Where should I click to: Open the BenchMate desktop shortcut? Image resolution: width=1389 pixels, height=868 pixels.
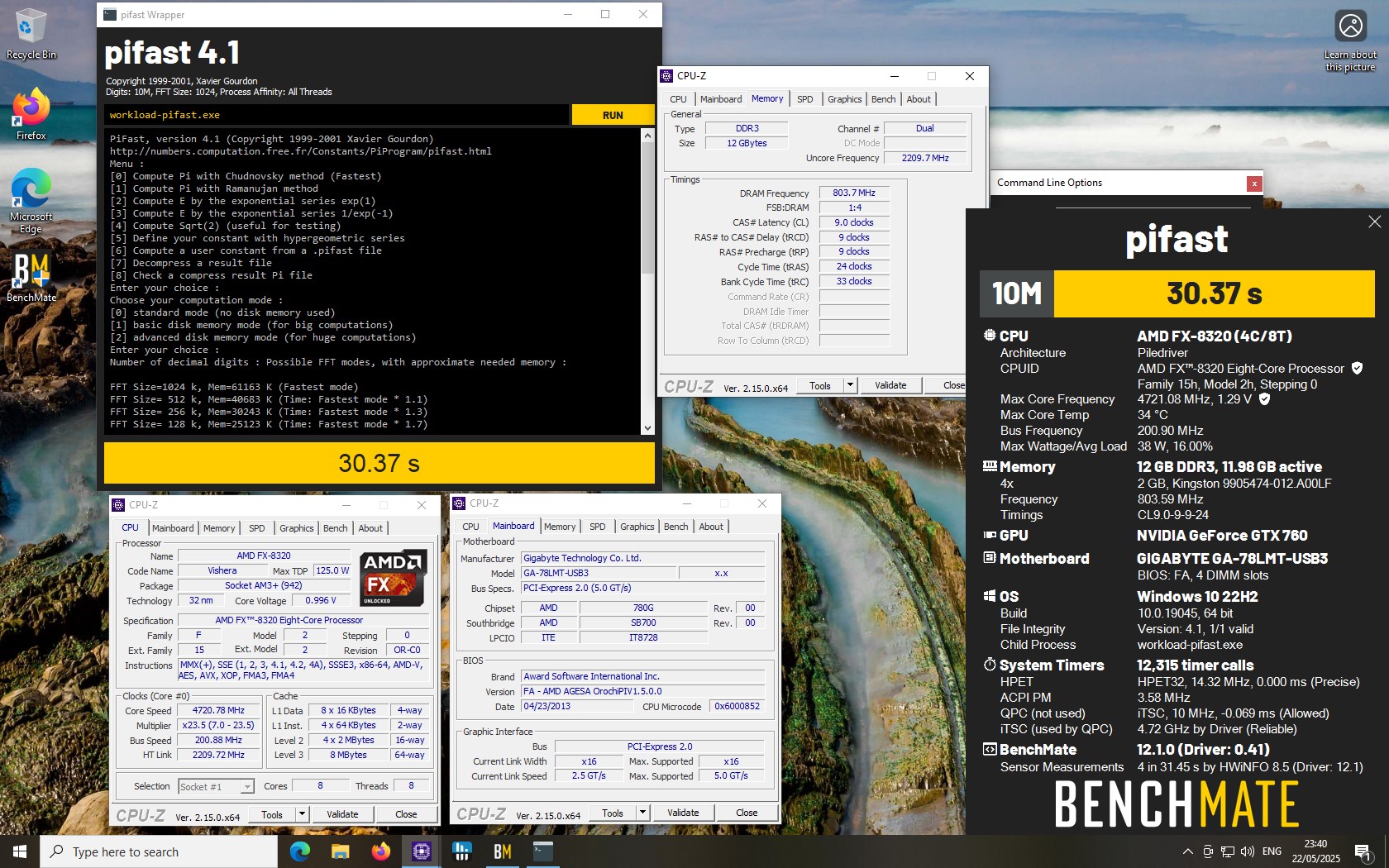pos(31,277)
